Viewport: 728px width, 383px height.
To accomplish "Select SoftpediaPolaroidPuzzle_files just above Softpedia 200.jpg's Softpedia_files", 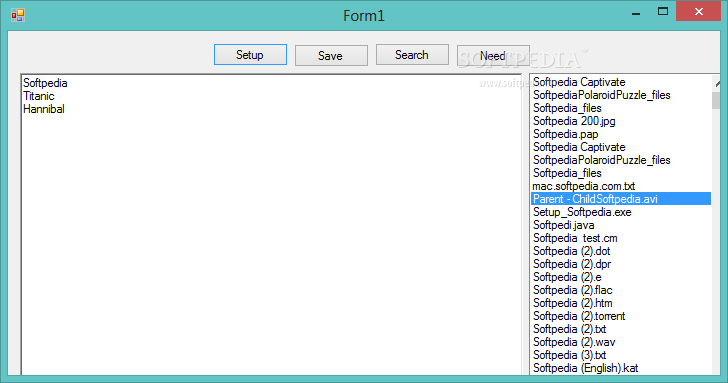I will 621,95.
